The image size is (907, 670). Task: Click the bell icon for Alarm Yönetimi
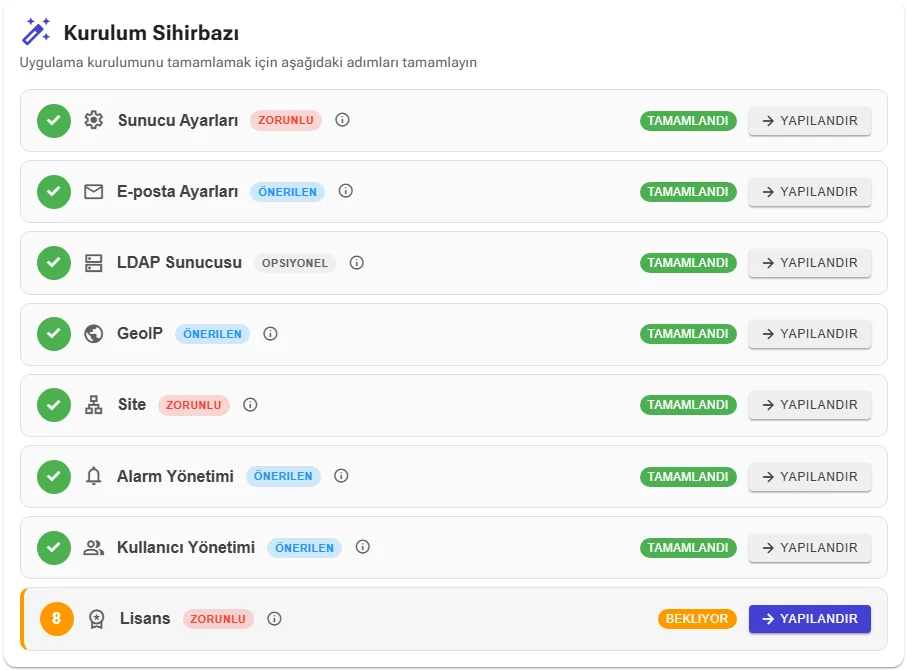(93, 476)
